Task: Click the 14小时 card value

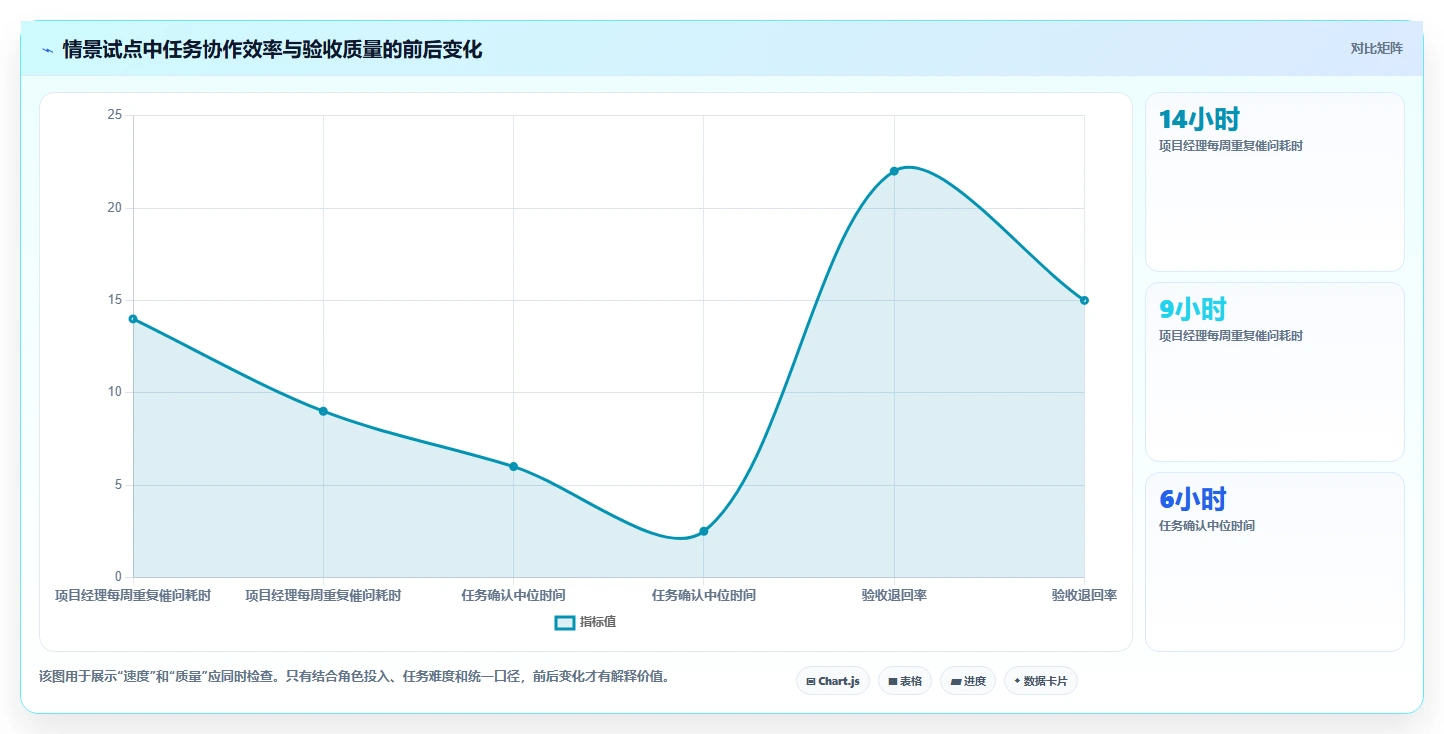Action: [1199, 119]
